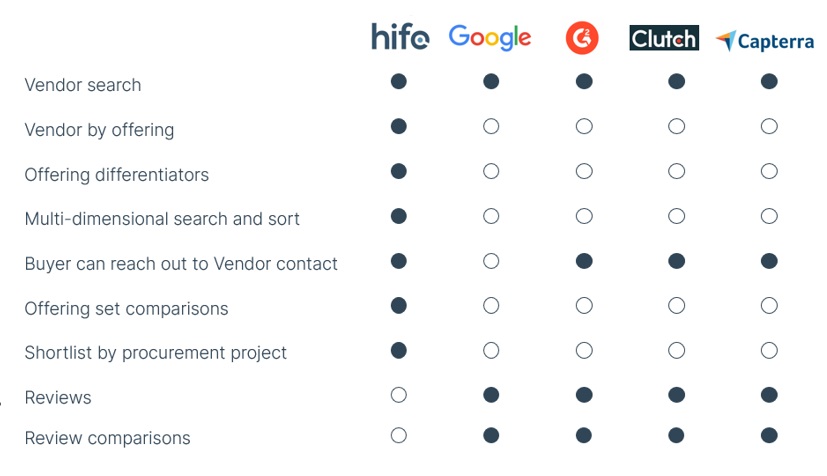Viewport: 827px width, 476px height.
Task: Click the Offering differentiators label
Action: coord(117,175)
